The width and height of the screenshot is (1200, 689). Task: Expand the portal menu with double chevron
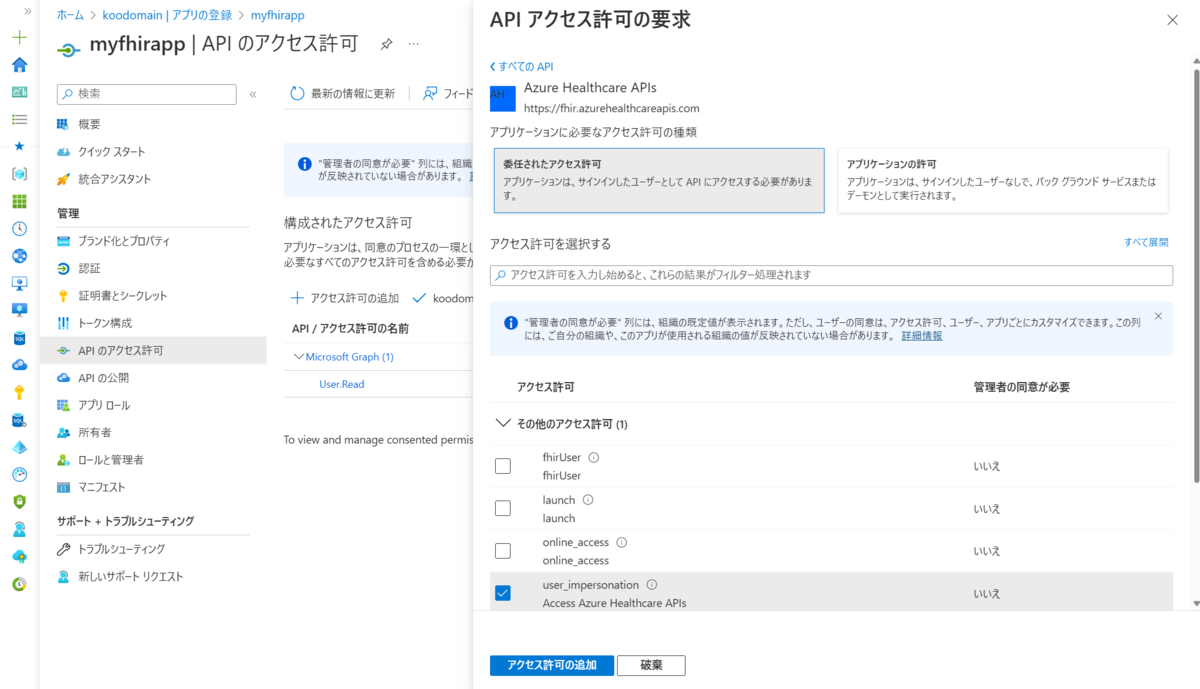[x=27, y=11]
